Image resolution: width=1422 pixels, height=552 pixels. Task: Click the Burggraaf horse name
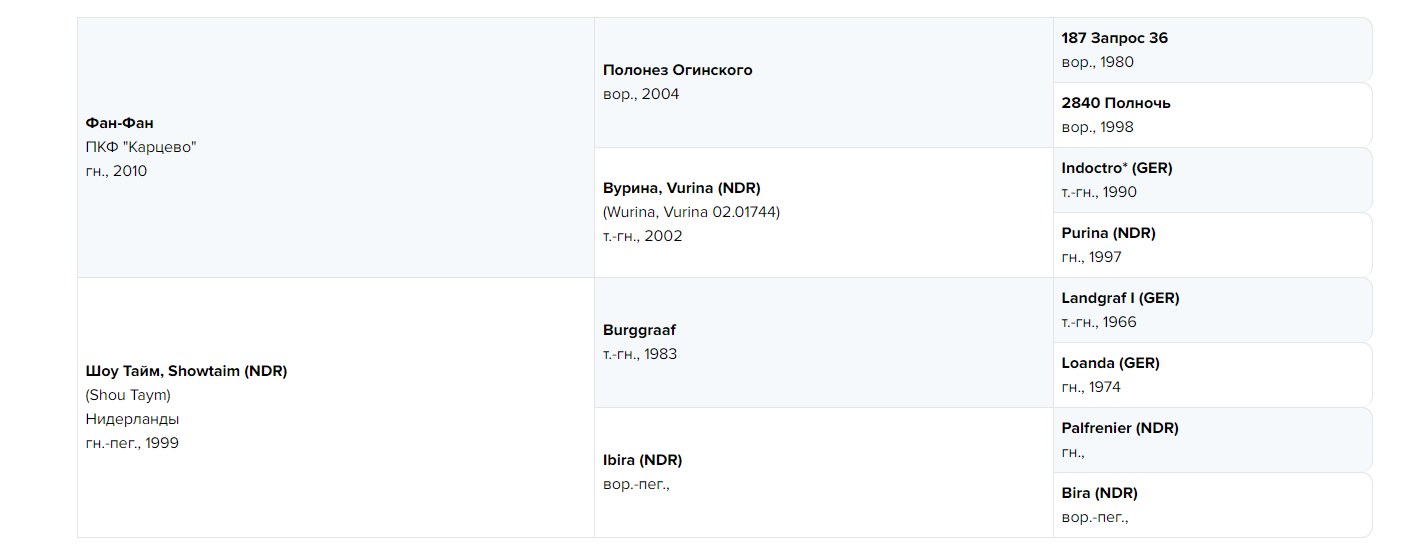(x=639, y=330)
